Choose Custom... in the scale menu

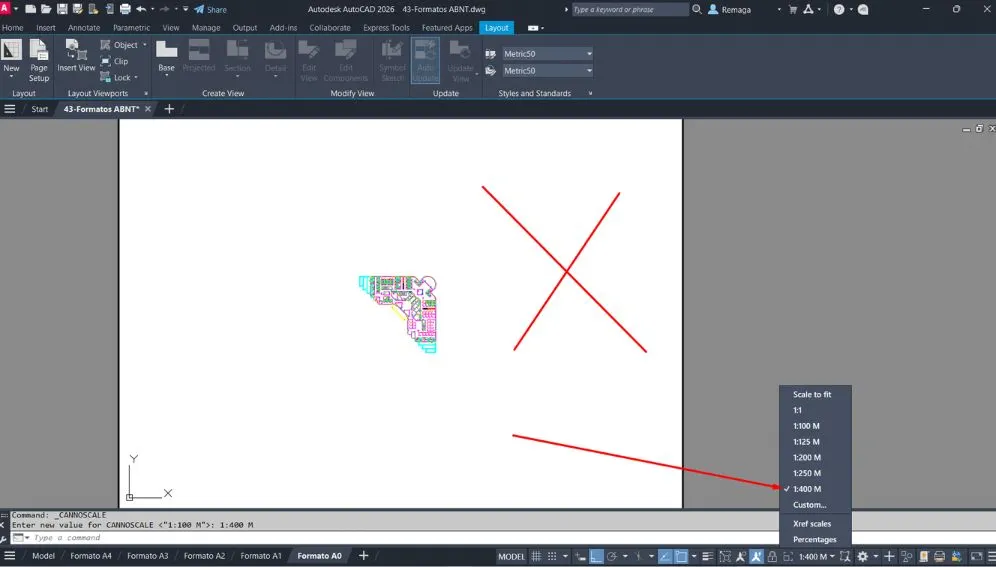(x=809, y=505)
